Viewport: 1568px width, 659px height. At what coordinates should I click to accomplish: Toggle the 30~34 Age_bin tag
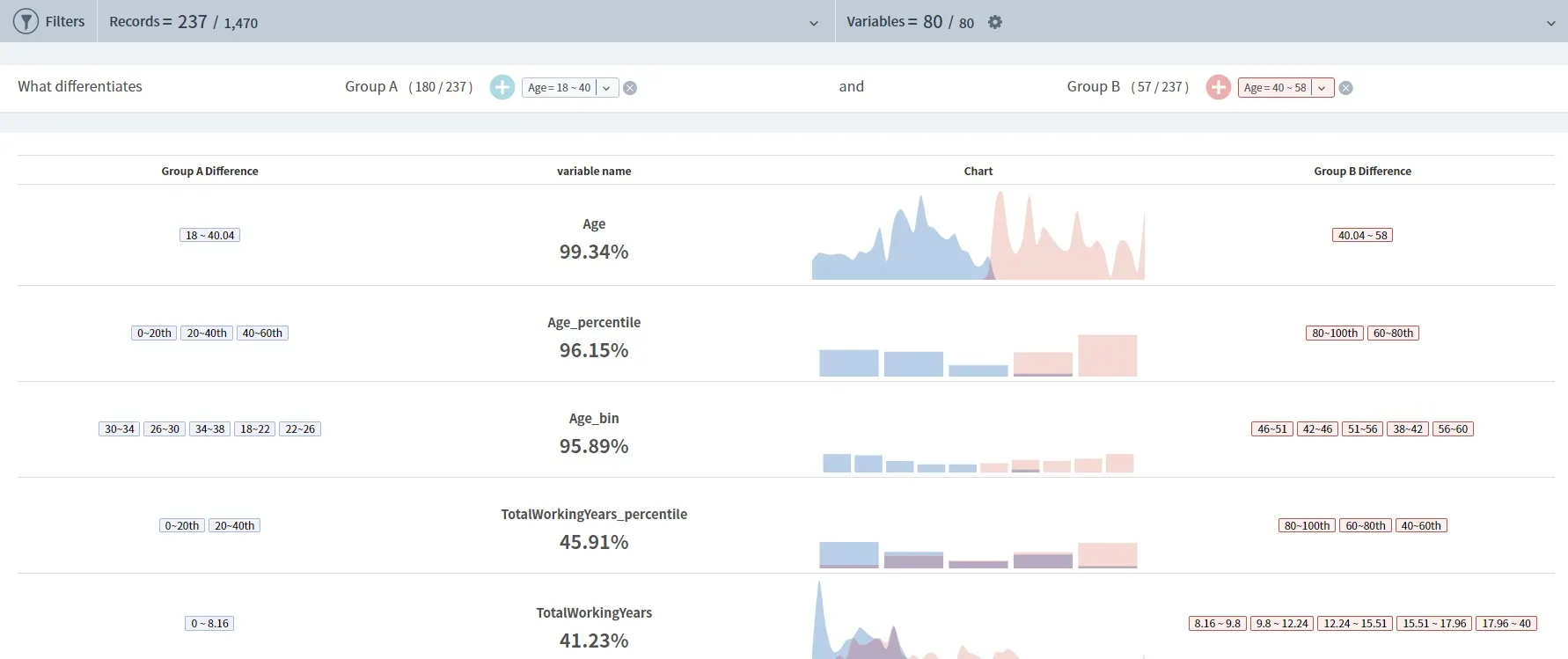pos(120,429)
